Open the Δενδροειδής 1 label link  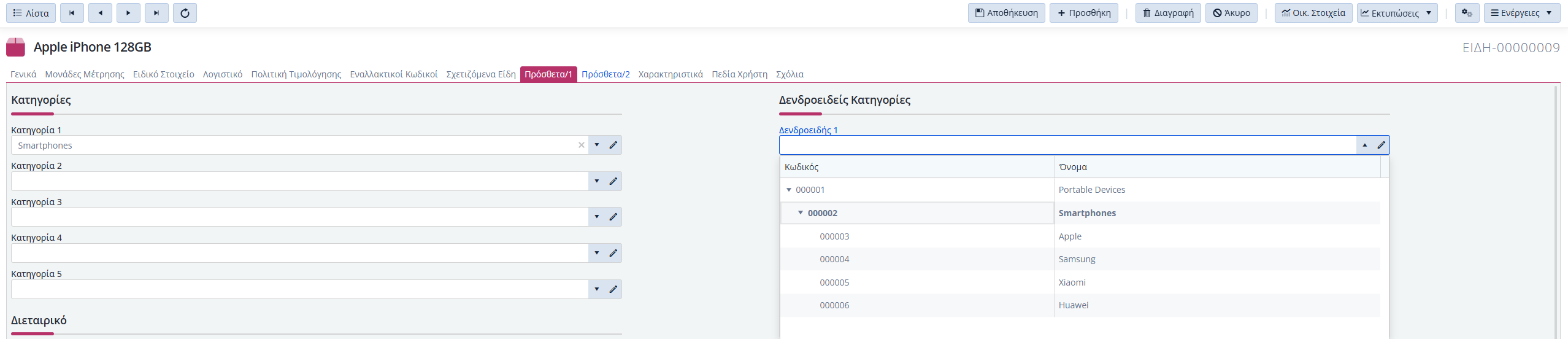click(x=808, y=130)
